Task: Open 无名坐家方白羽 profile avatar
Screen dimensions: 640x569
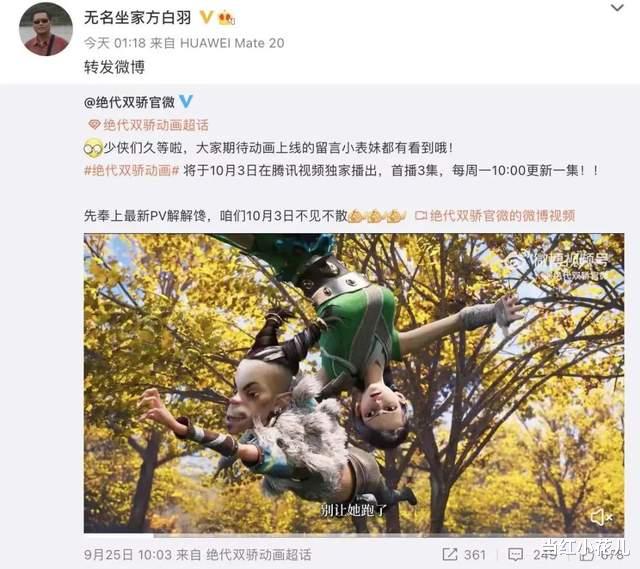Action: (x=46, y=30)
